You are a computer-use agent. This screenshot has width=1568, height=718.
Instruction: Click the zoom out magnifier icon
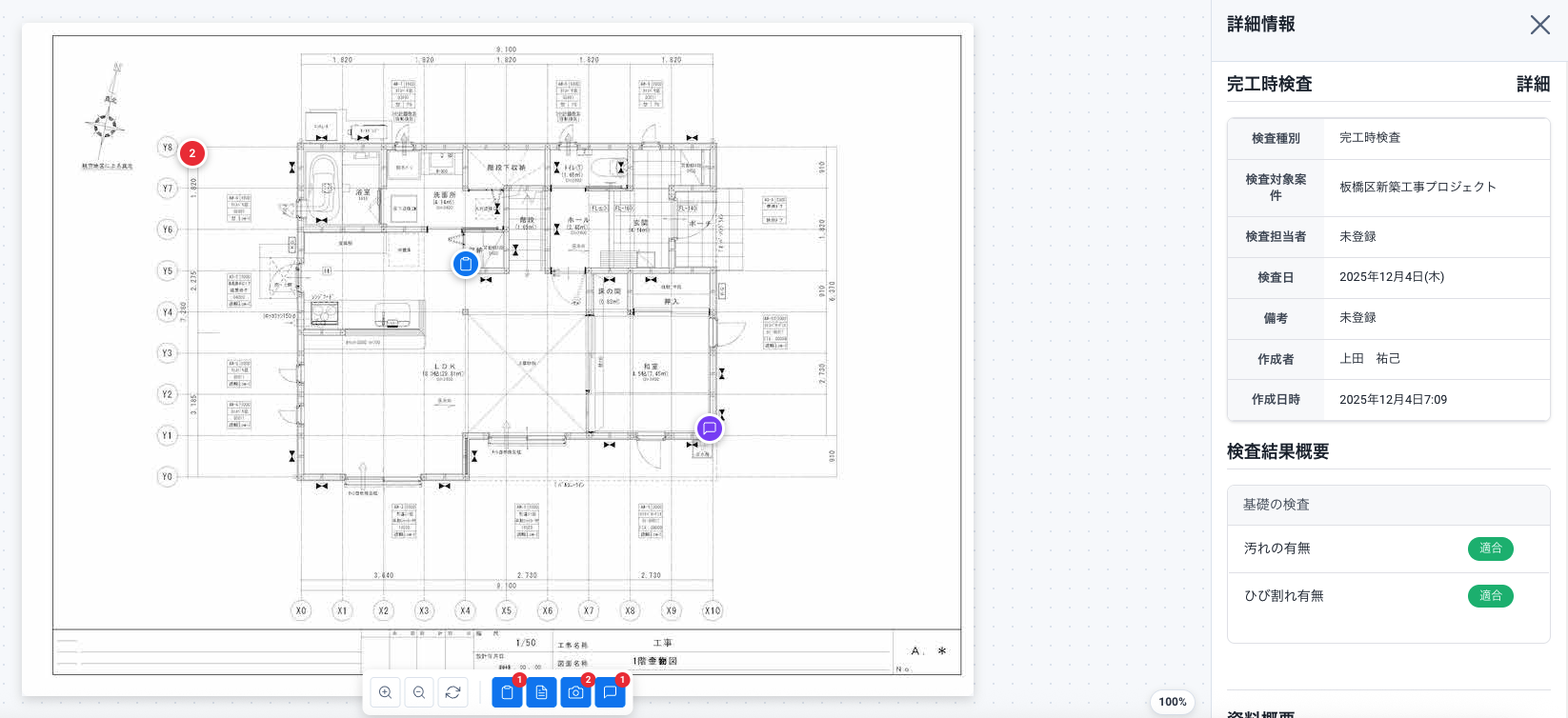(x=419, y=692)
